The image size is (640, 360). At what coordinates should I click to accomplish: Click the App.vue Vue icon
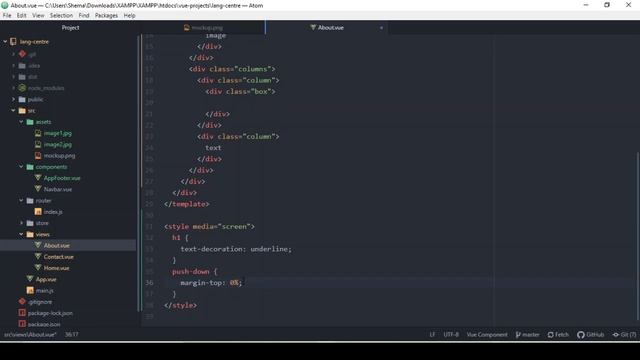(x=30, y=279)
